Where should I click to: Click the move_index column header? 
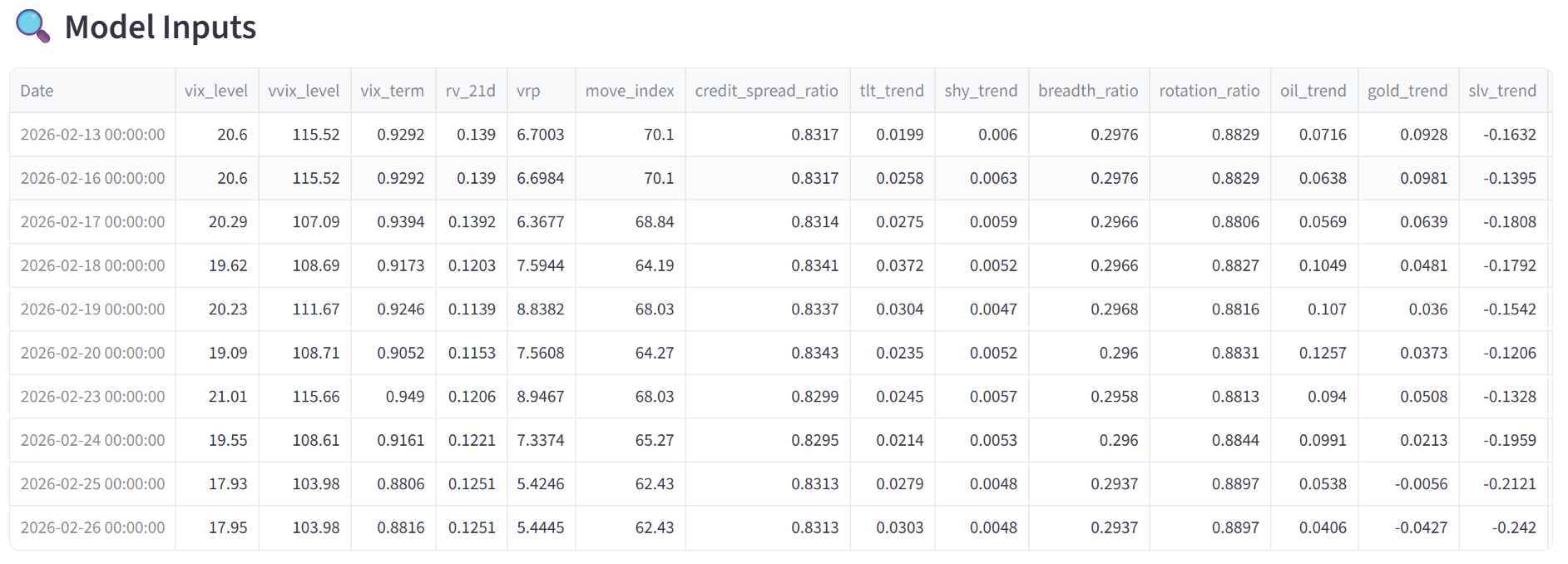tap(631, 91)
